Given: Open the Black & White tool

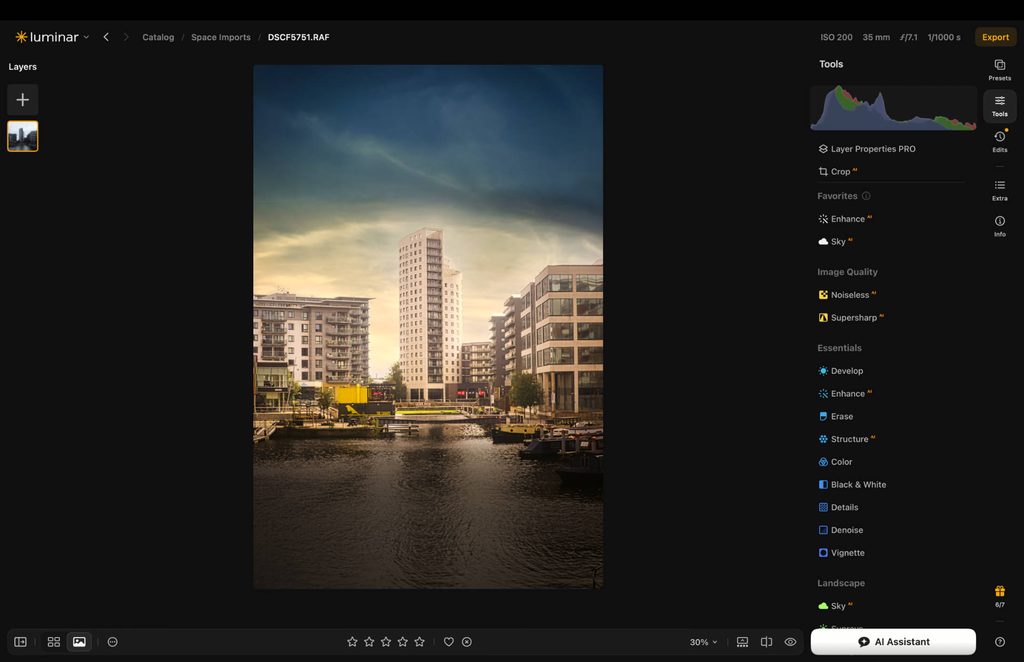Looking at the screenshot, I should point(852,484).
